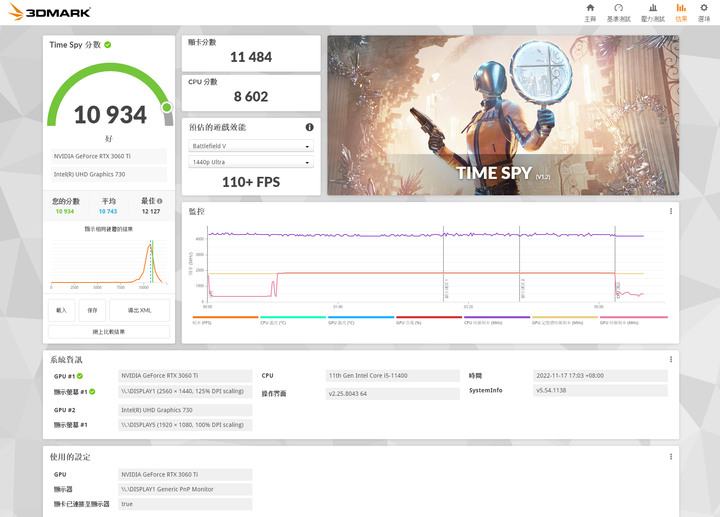Toggle blue GPU temperature (°C) legend series
The height and width of the screenshot is (517, 720).
(361, 320)
